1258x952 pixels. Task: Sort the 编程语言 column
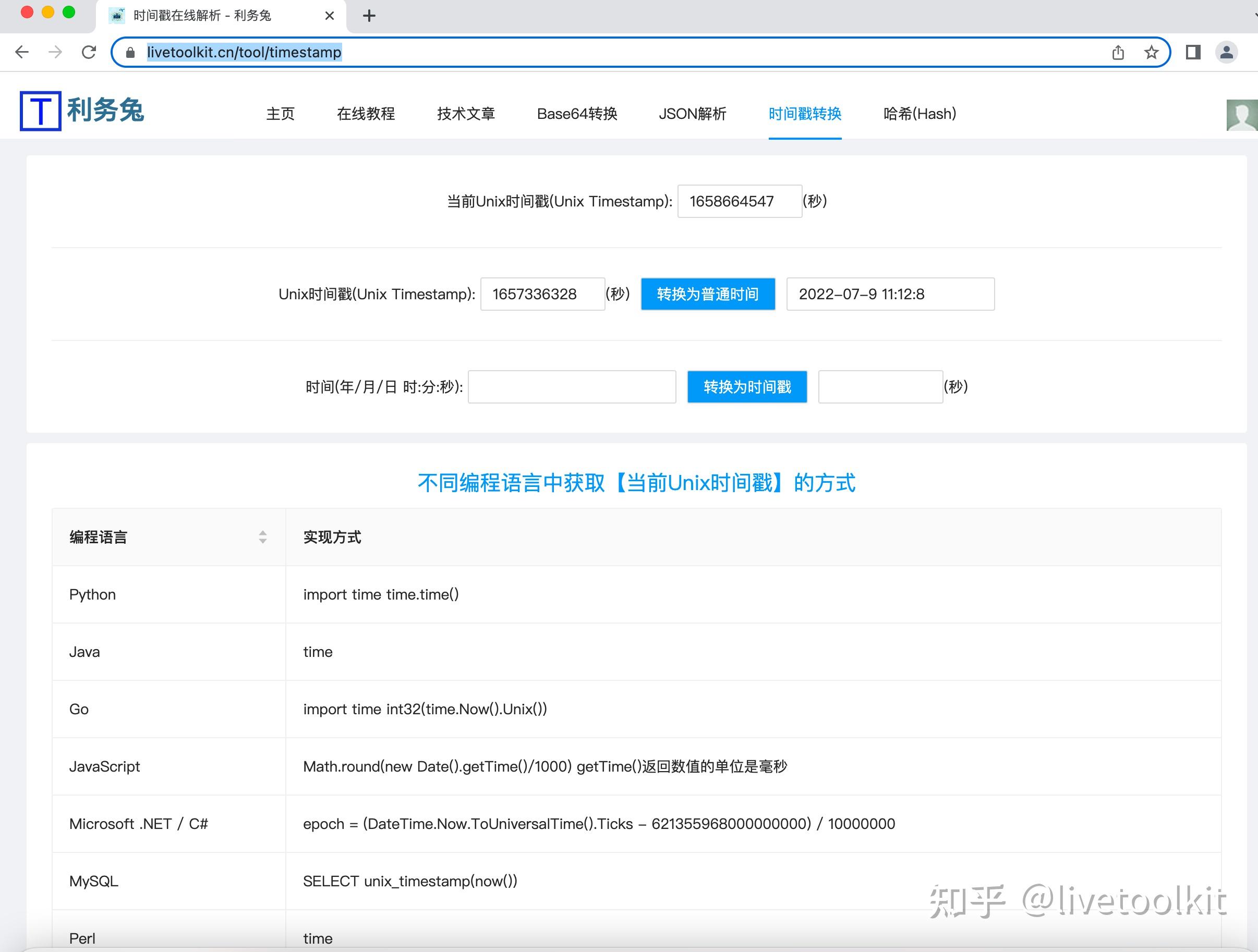pos(262,537)
